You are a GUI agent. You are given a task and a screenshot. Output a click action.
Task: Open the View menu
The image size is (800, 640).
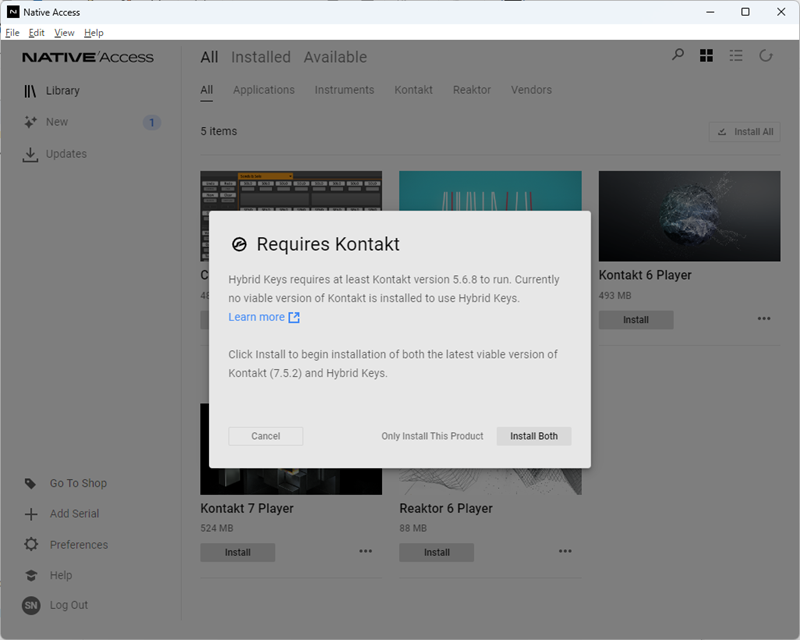click(x=64, y=33)
